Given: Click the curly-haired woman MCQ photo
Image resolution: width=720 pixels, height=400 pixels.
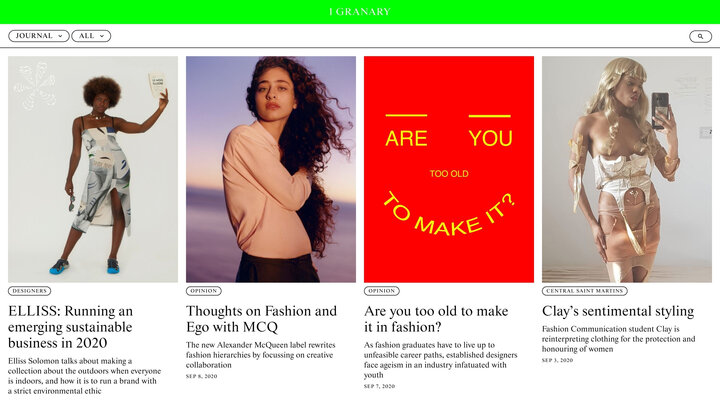Looking at the screenshot, I should 271,169.
